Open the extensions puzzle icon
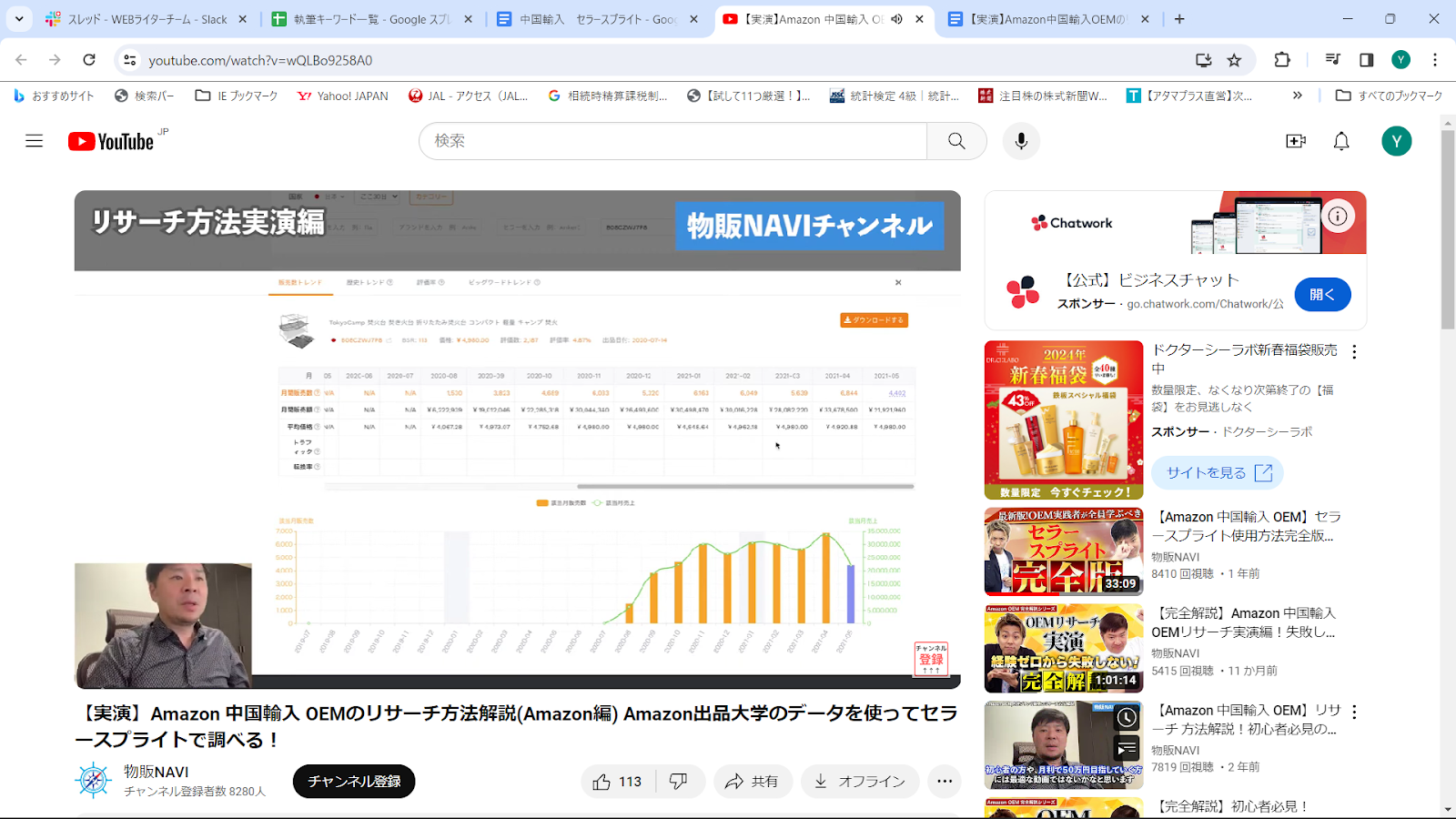This screenshot has height=819, width=1456. click(x=1282, y=60)
